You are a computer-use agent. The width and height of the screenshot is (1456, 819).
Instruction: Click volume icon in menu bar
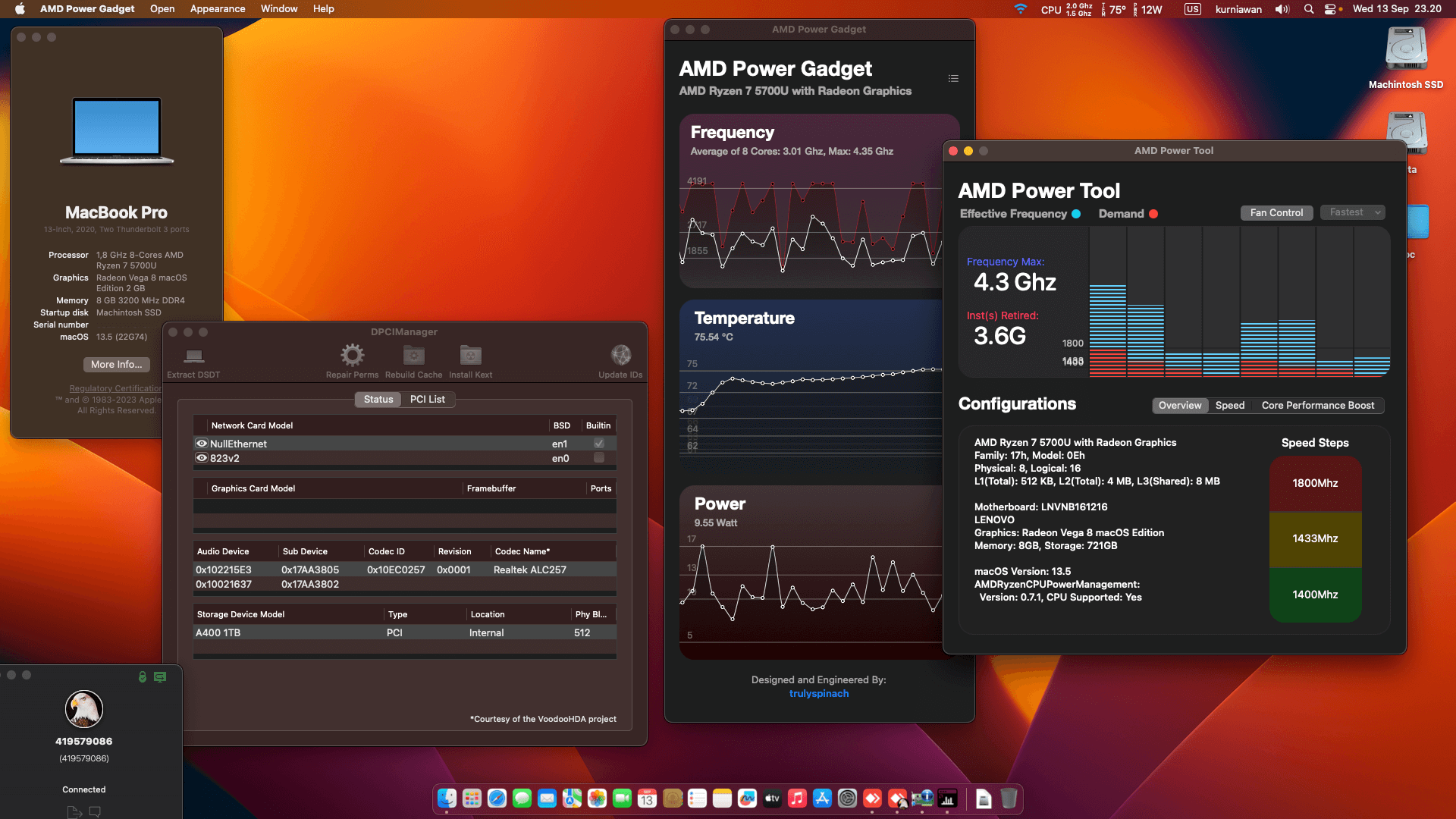(1282, 9)
